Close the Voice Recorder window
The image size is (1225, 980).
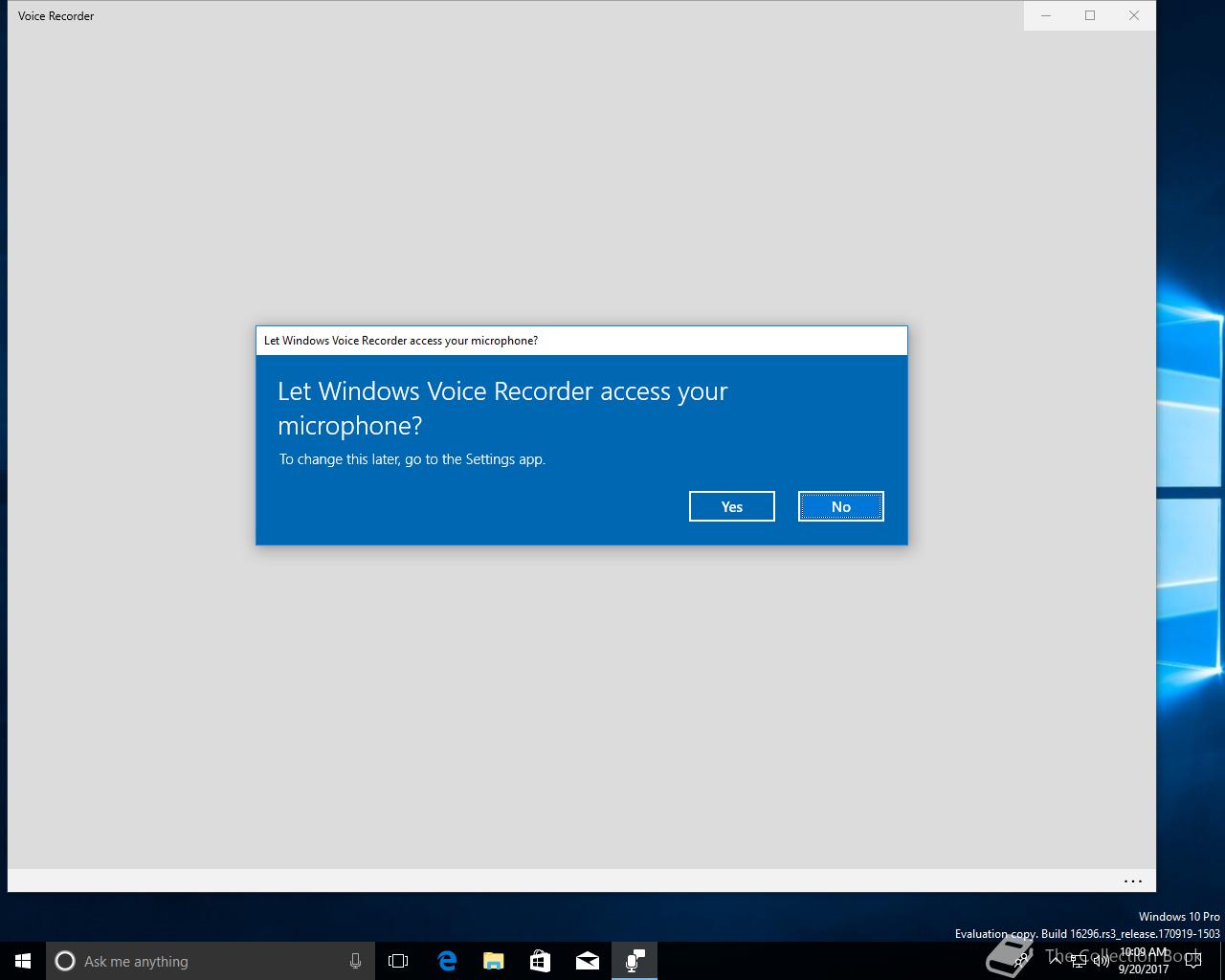click(x=1134, y=15)
